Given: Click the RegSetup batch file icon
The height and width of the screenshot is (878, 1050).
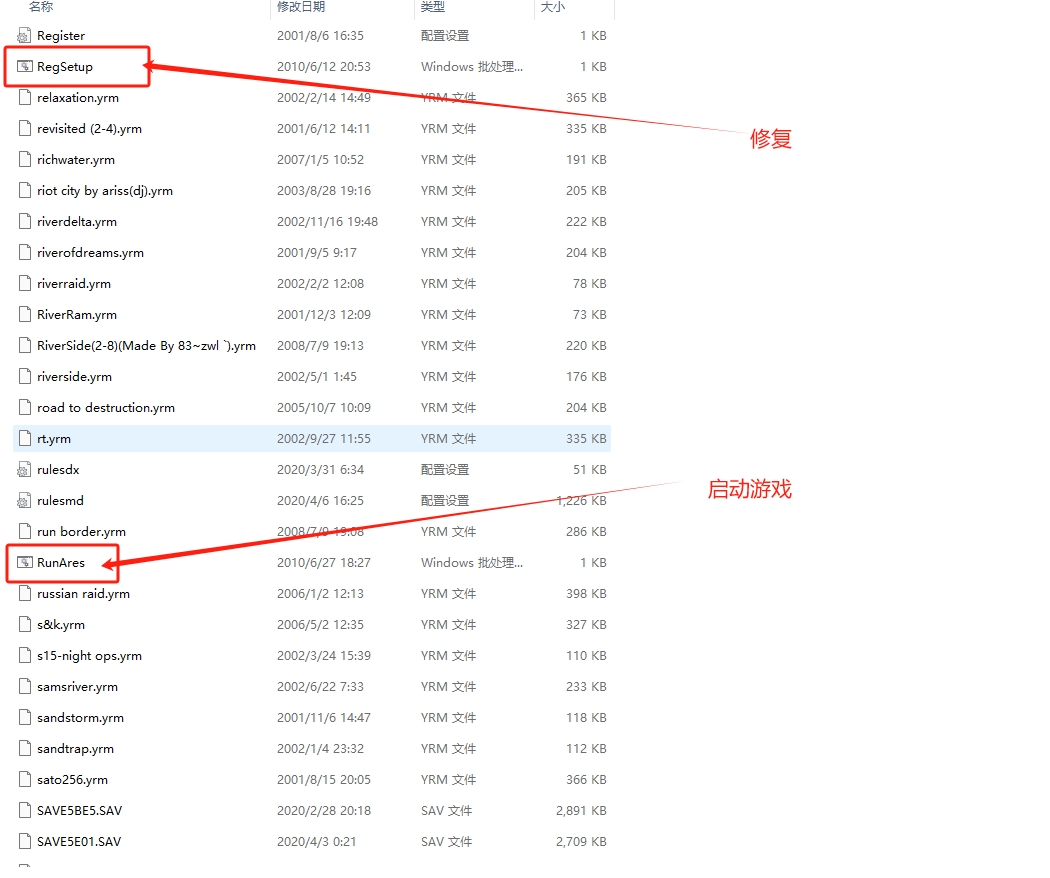Looking at the screenshot, I should click(x=24, y=67).
